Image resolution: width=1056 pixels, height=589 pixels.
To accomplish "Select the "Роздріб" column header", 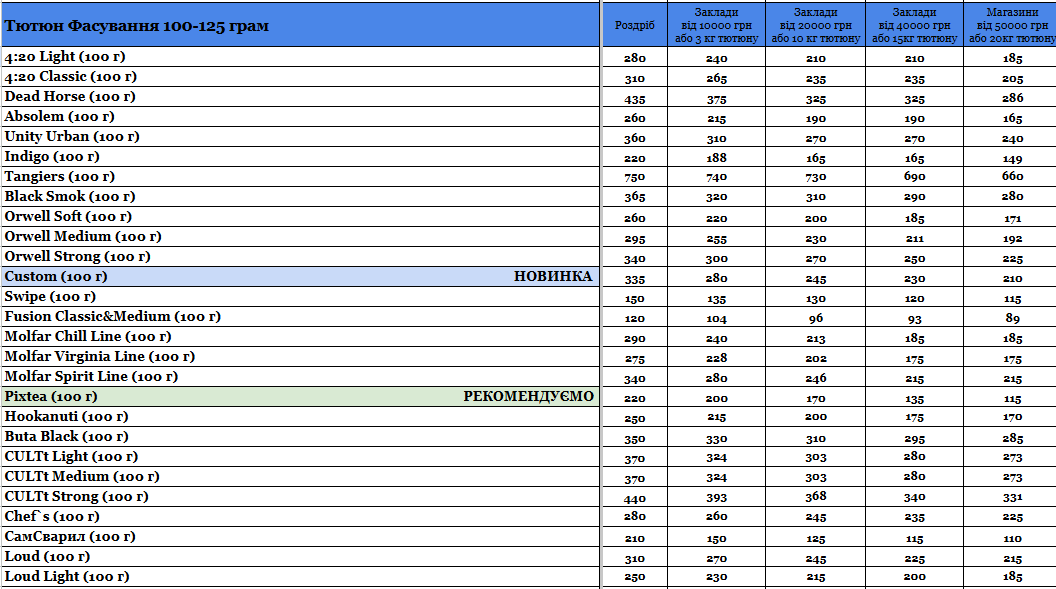I will coord(635,26).
